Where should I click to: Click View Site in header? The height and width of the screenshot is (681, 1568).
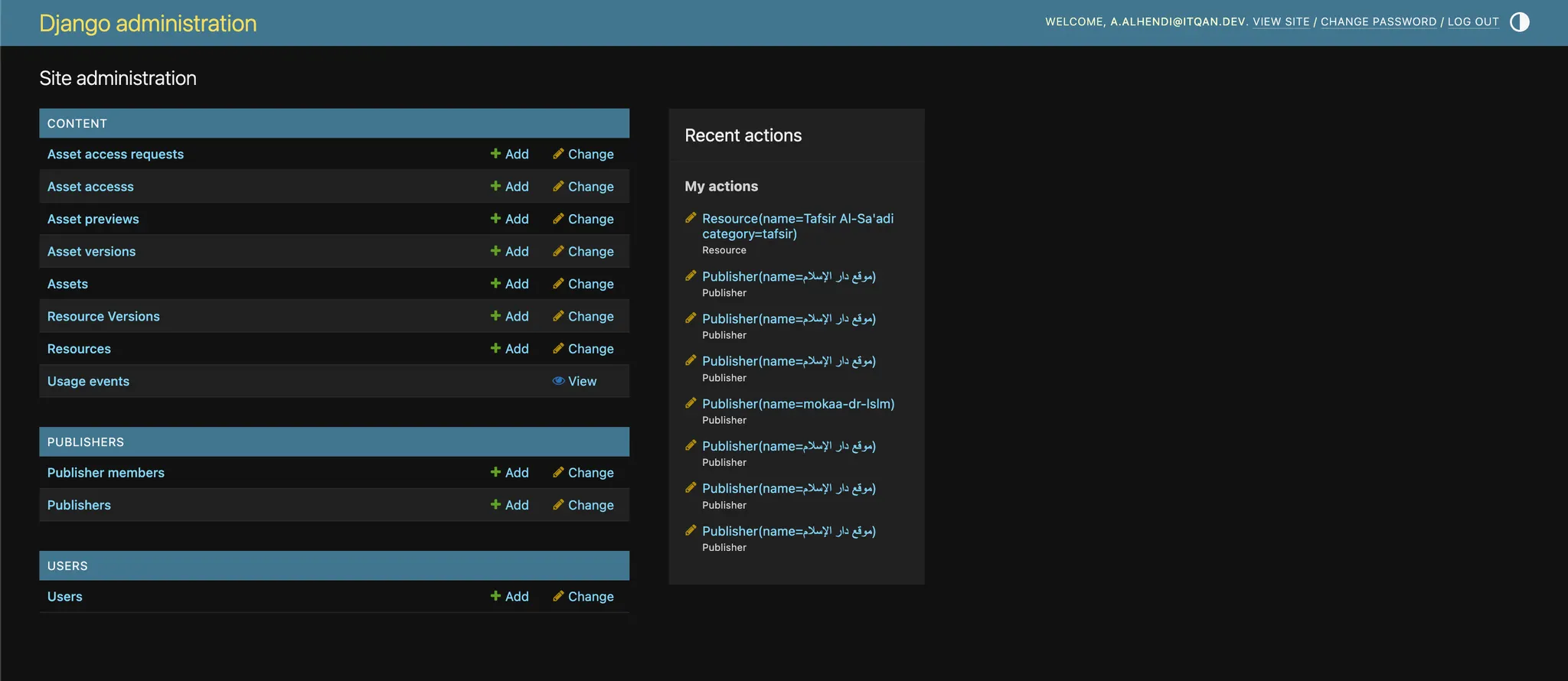[x=1281, y=22]
